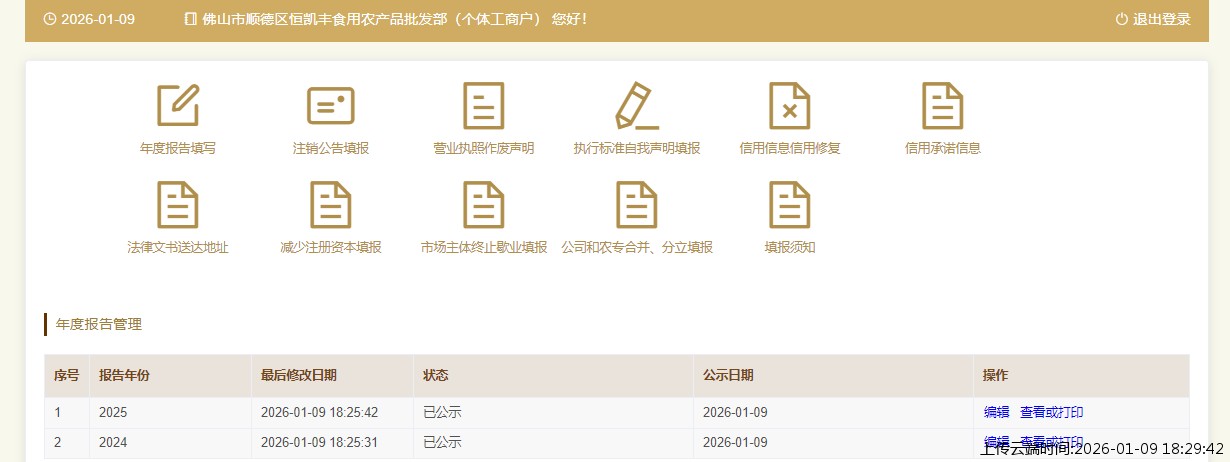This screenshot has height=462, width=1230.
Task: Click the 填报须知 text label
Action: coord(790,247)
